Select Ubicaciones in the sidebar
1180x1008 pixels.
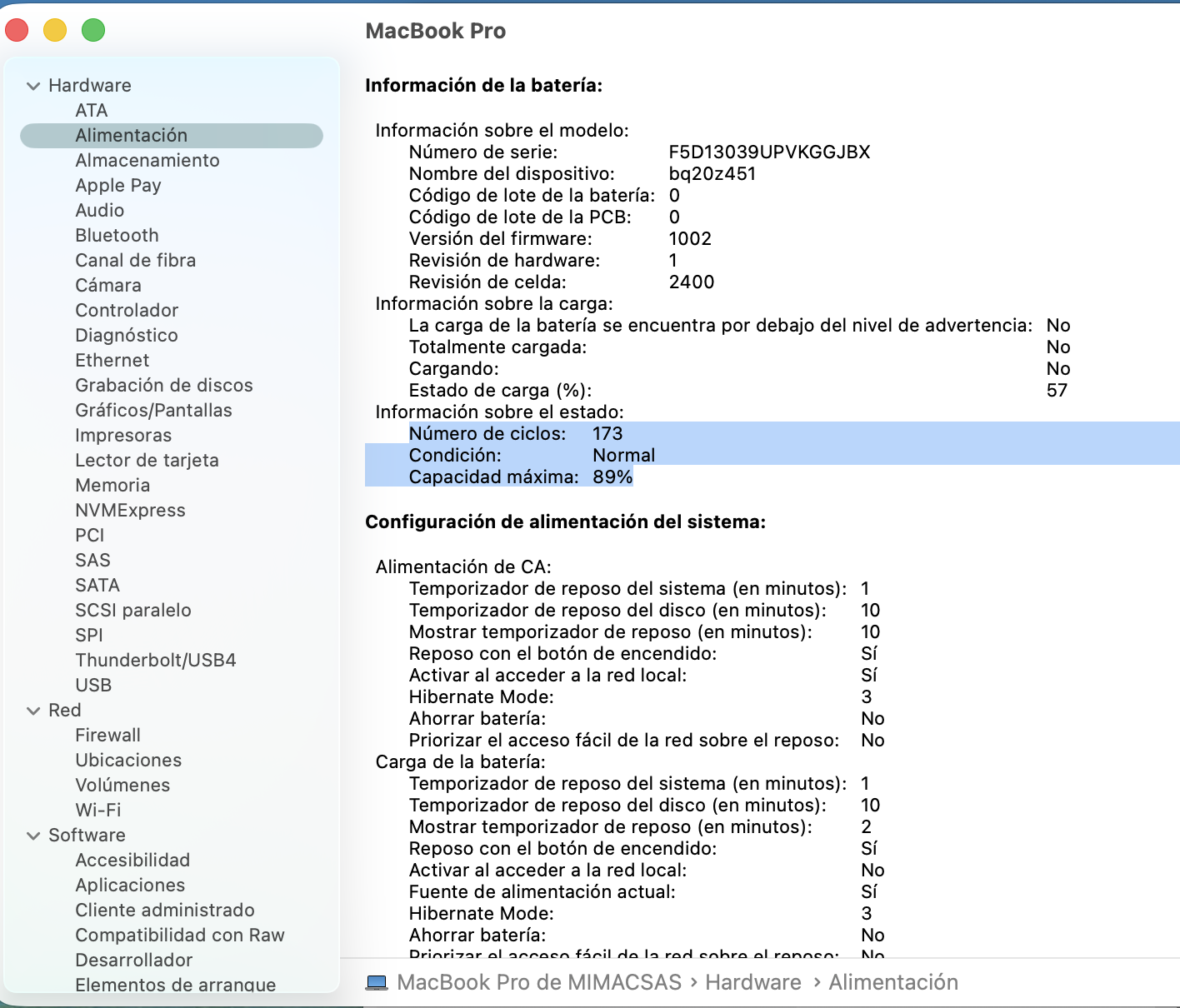click(x=128, y=761)
